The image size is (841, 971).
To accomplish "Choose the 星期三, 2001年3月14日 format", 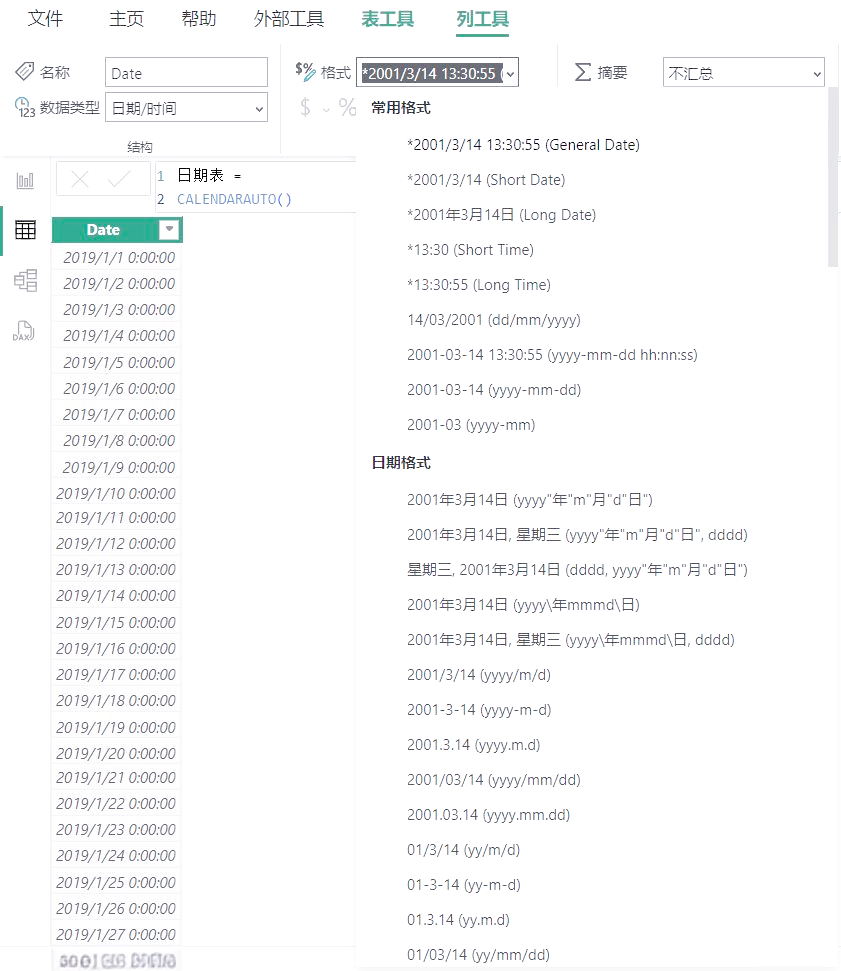I will pos(577,570).
